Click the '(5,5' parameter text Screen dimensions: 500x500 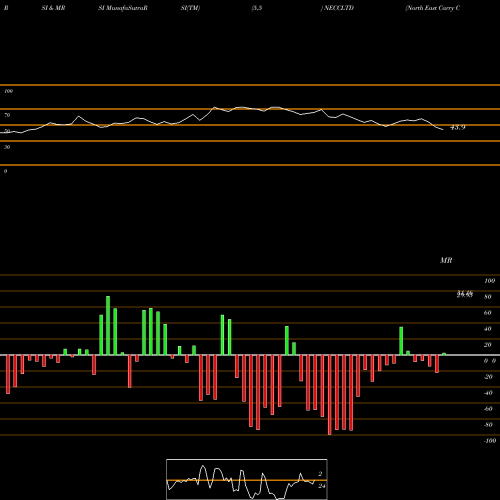(257, 8)
